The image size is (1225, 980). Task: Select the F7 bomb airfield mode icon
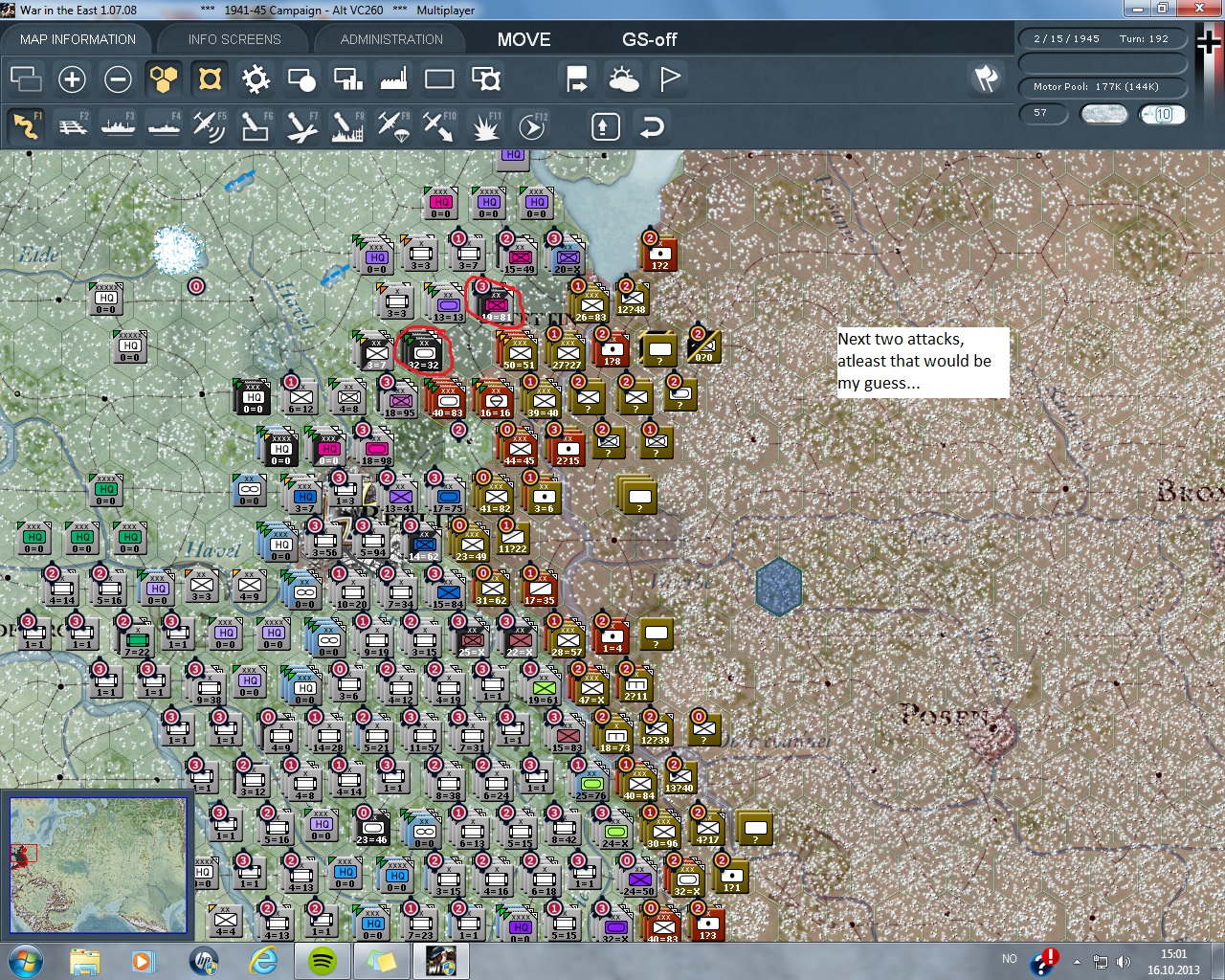click(301, 126)
